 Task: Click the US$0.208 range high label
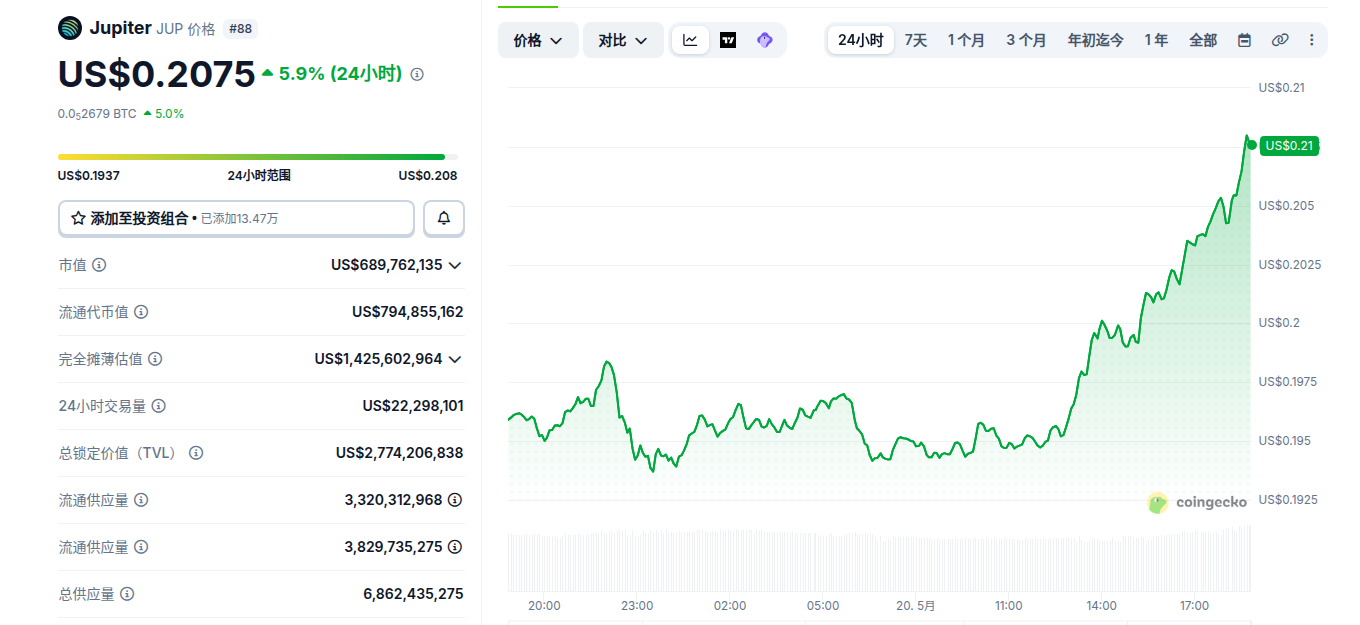428,176
